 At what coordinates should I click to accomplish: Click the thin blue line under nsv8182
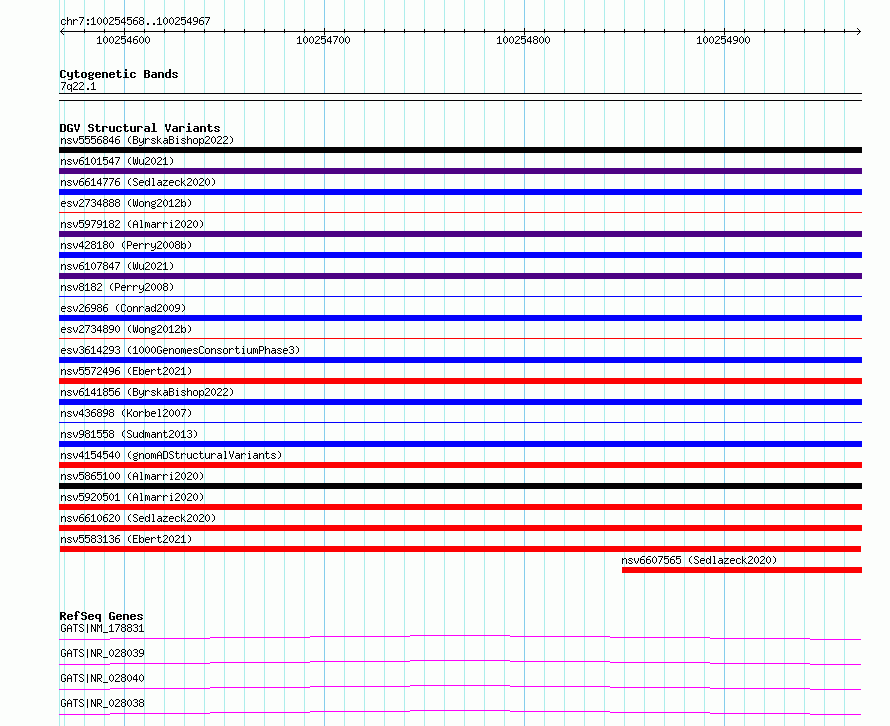[460, 296]
